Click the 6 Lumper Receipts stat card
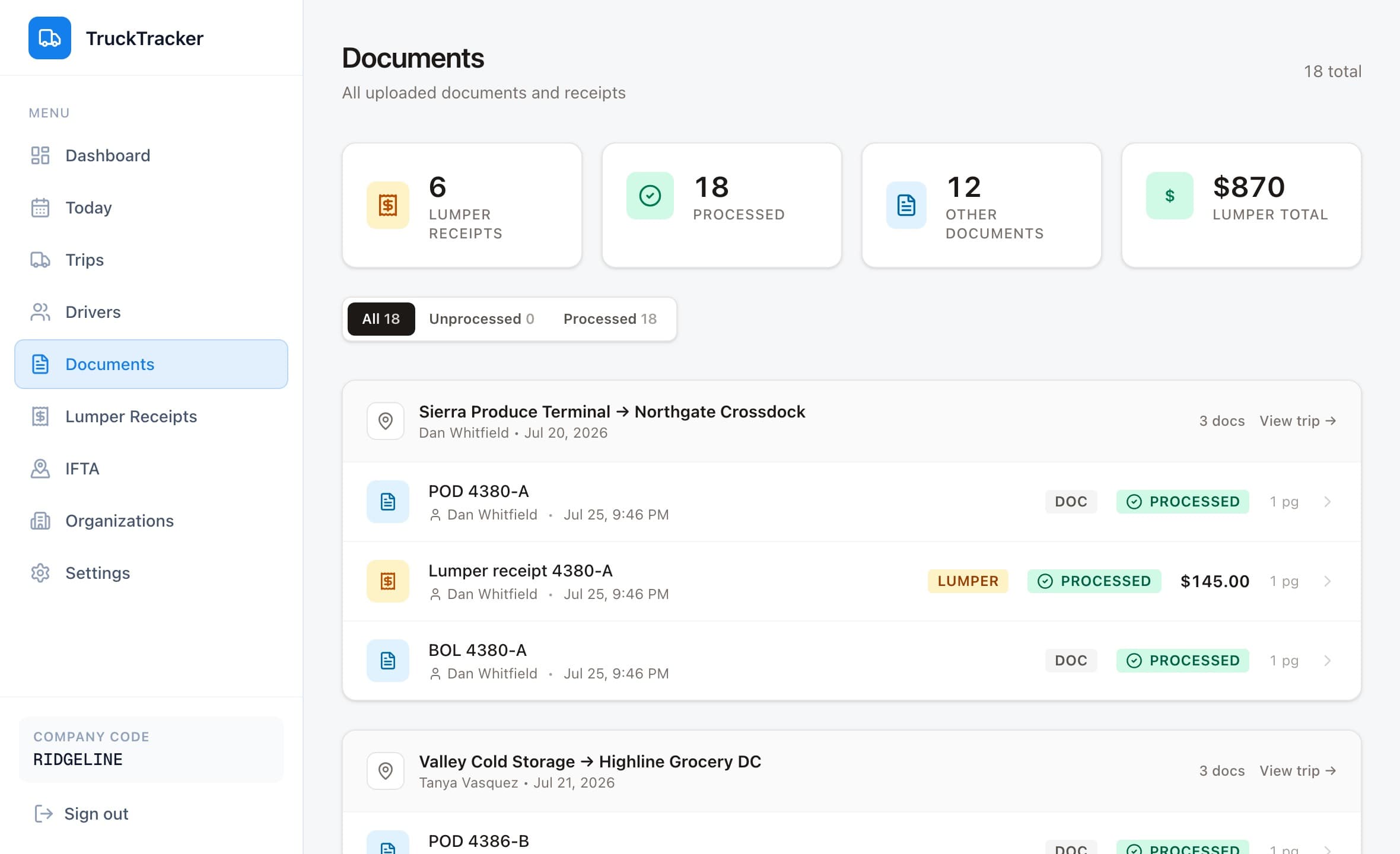1400x854 pixels. pyautogui.click(x=462, y=205)
